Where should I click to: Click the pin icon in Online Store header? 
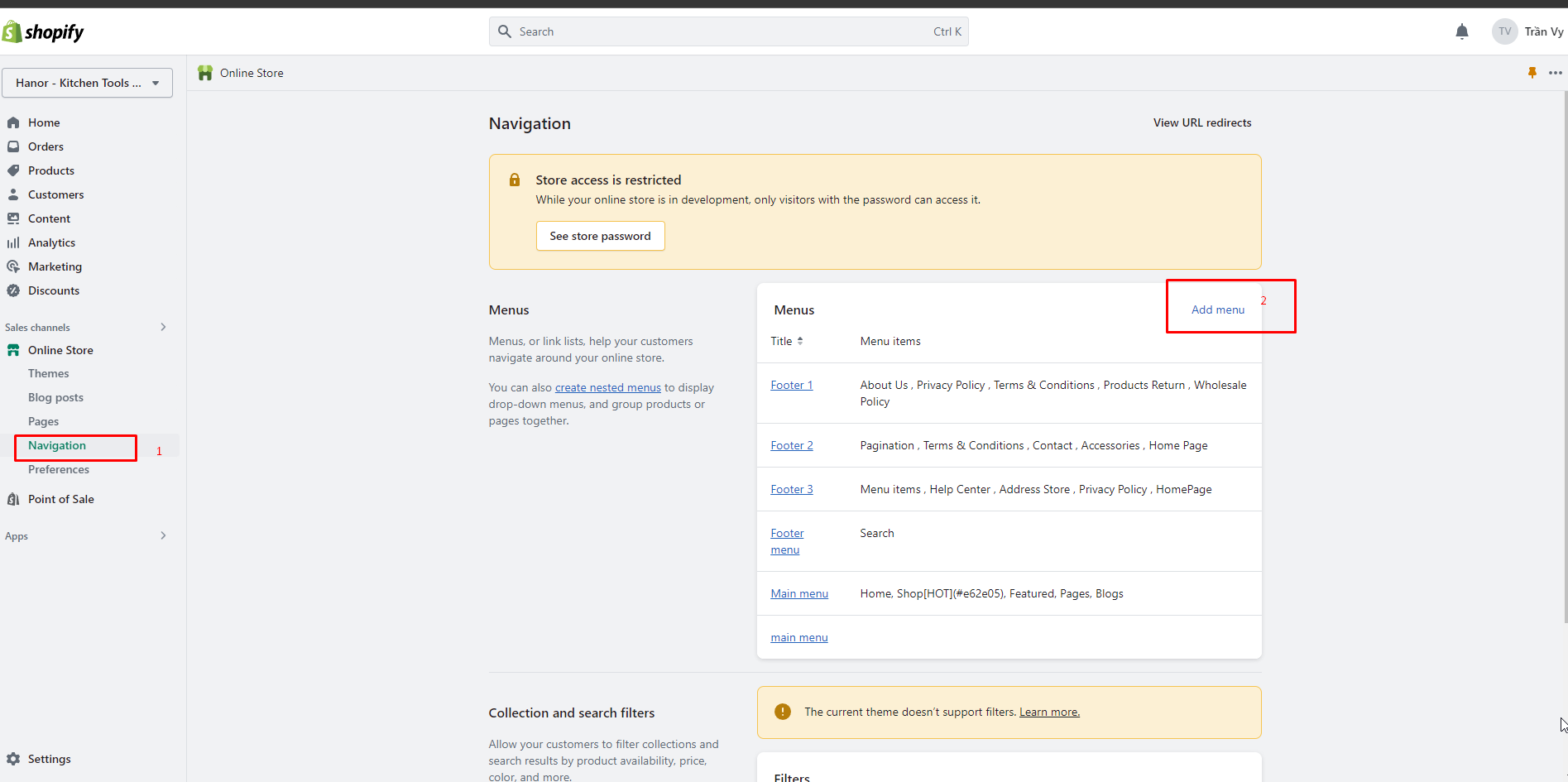[x=1532, y=73]
